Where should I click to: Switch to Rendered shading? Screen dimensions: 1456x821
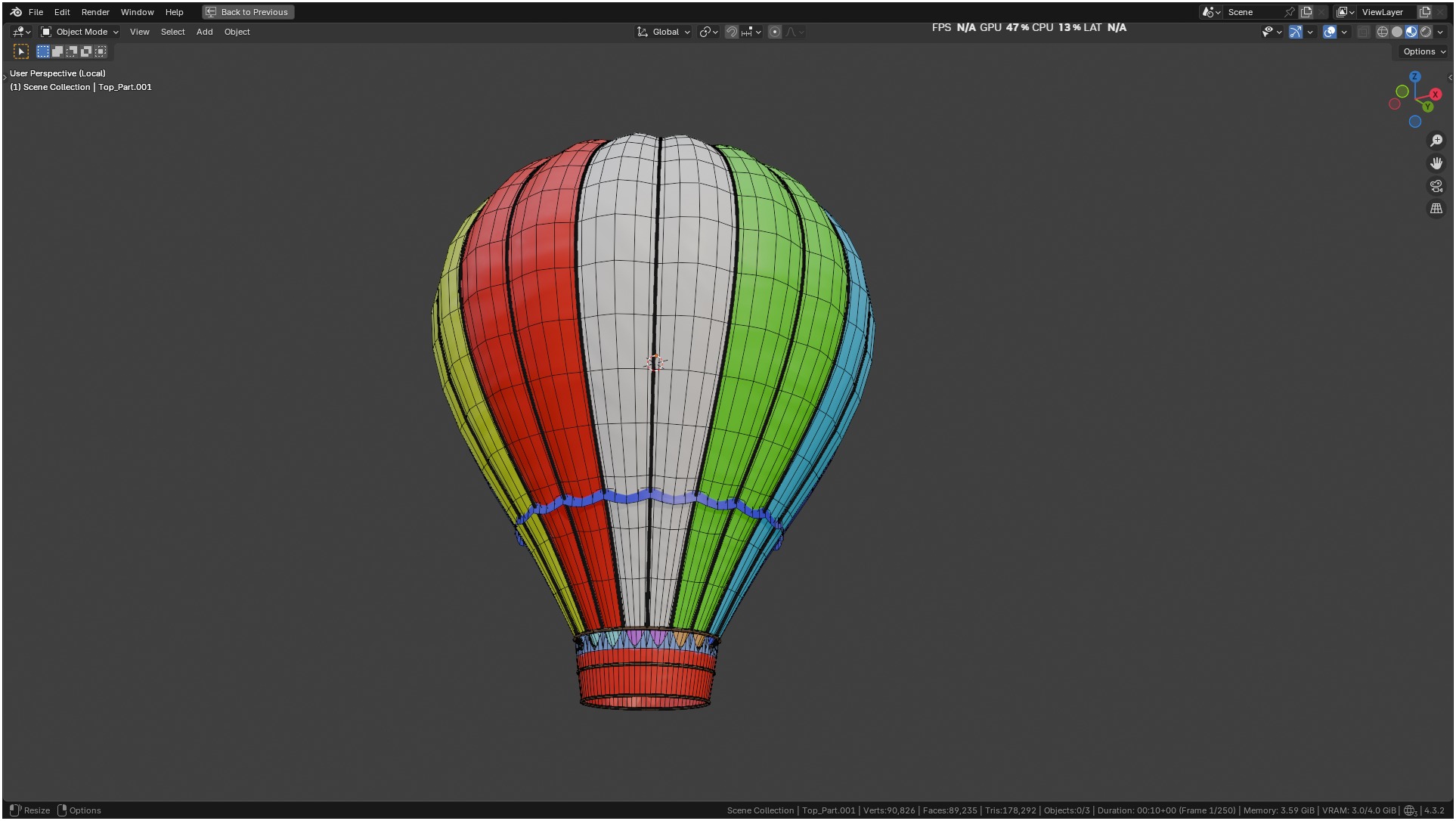1426,32
